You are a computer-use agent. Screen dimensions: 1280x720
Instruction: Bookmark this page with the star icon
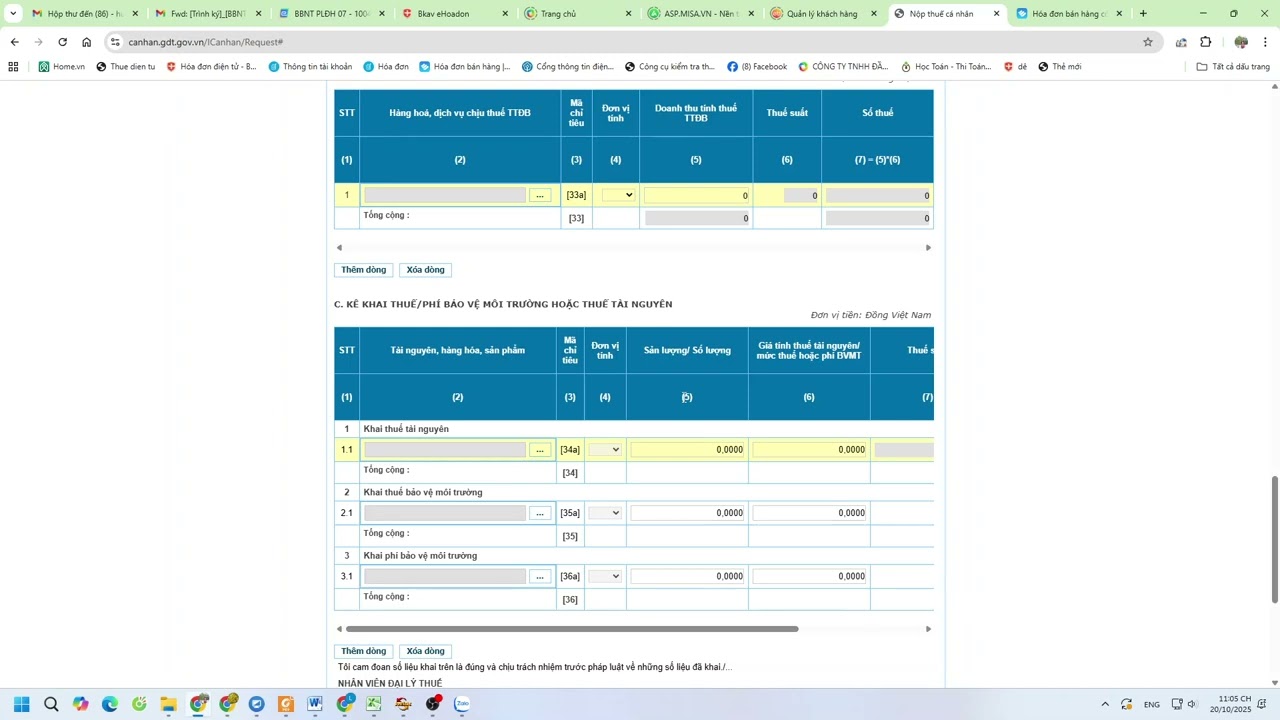pyautogui.click(x=1148, y=42)
